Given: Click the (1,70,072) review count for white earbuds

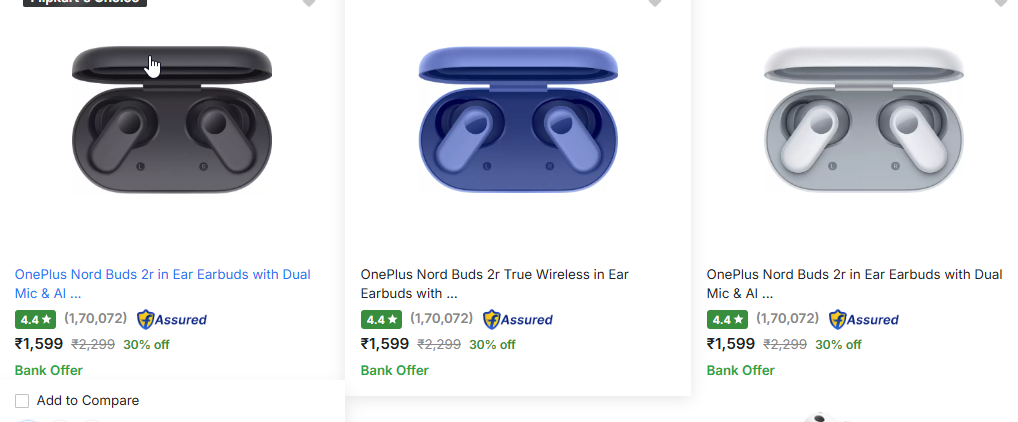Looking at the screenshot, I should pyautogui.click(x=788, y=319).
